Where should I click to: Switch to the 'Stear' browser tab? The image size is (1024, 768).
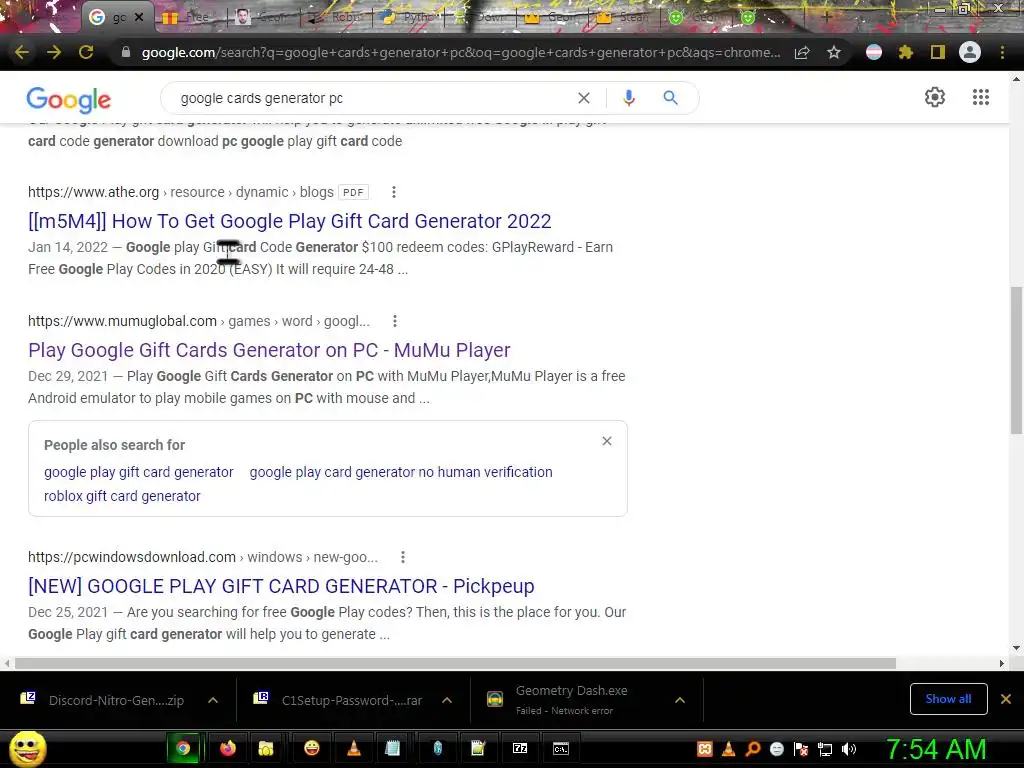(x=624, y=17)
